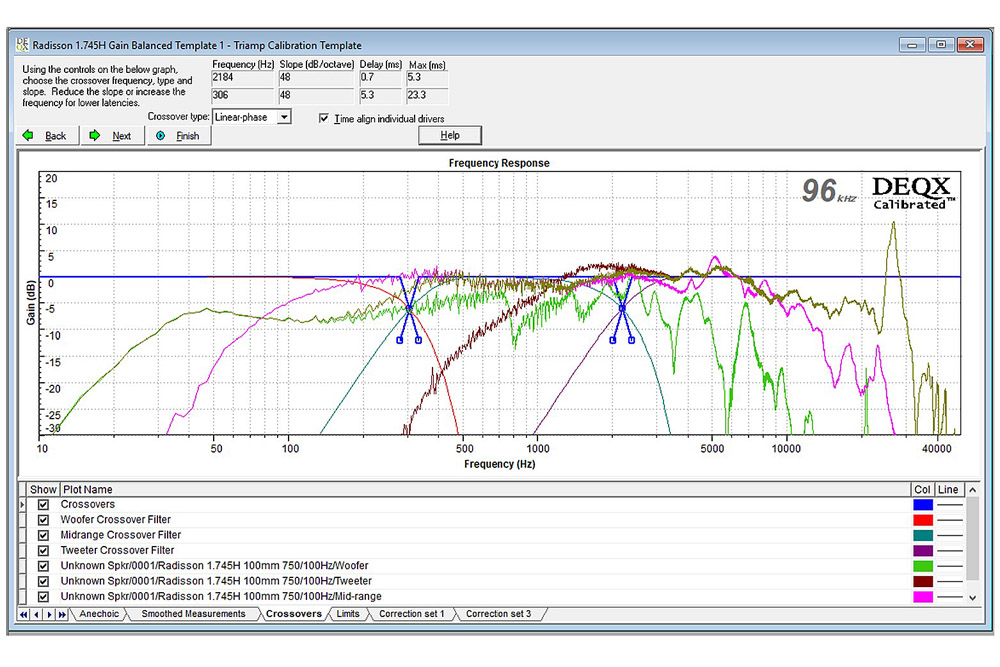The height and width of the screenshot is (667, 1000).
Task: Uncheck Show for the Crossovers plot
Action: pos(43,504)
